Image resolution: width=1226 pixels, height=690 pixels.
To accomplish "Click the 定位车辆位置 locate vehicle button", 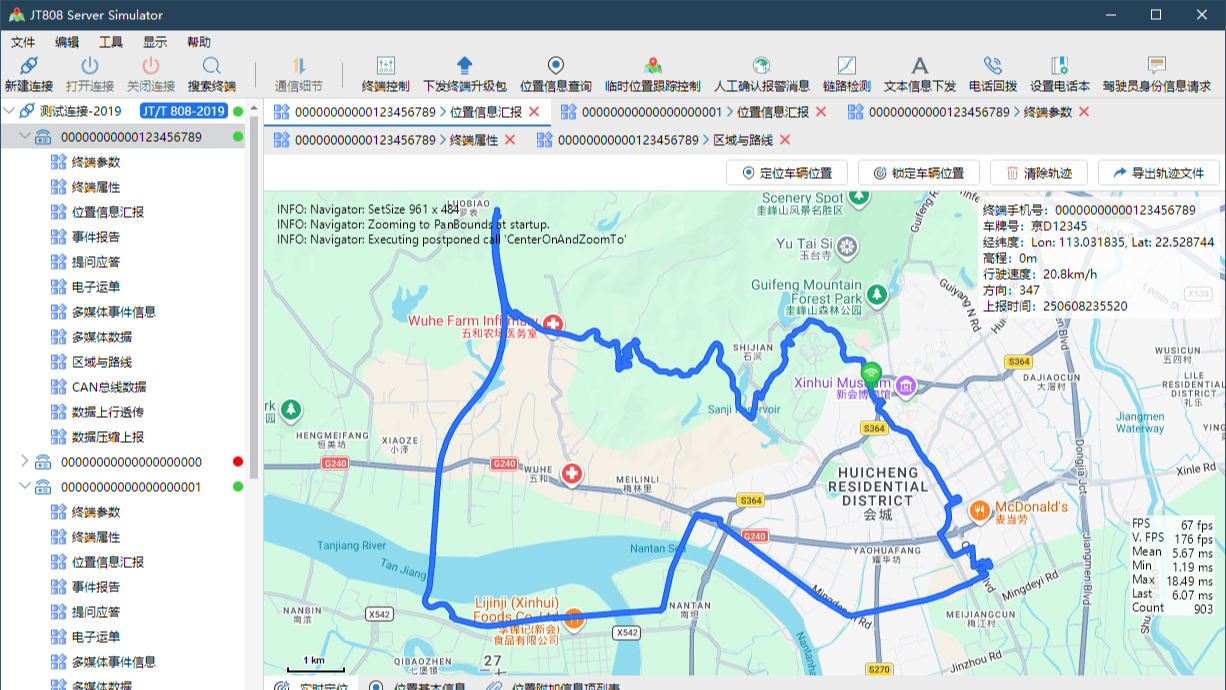I will pos(787,173).
